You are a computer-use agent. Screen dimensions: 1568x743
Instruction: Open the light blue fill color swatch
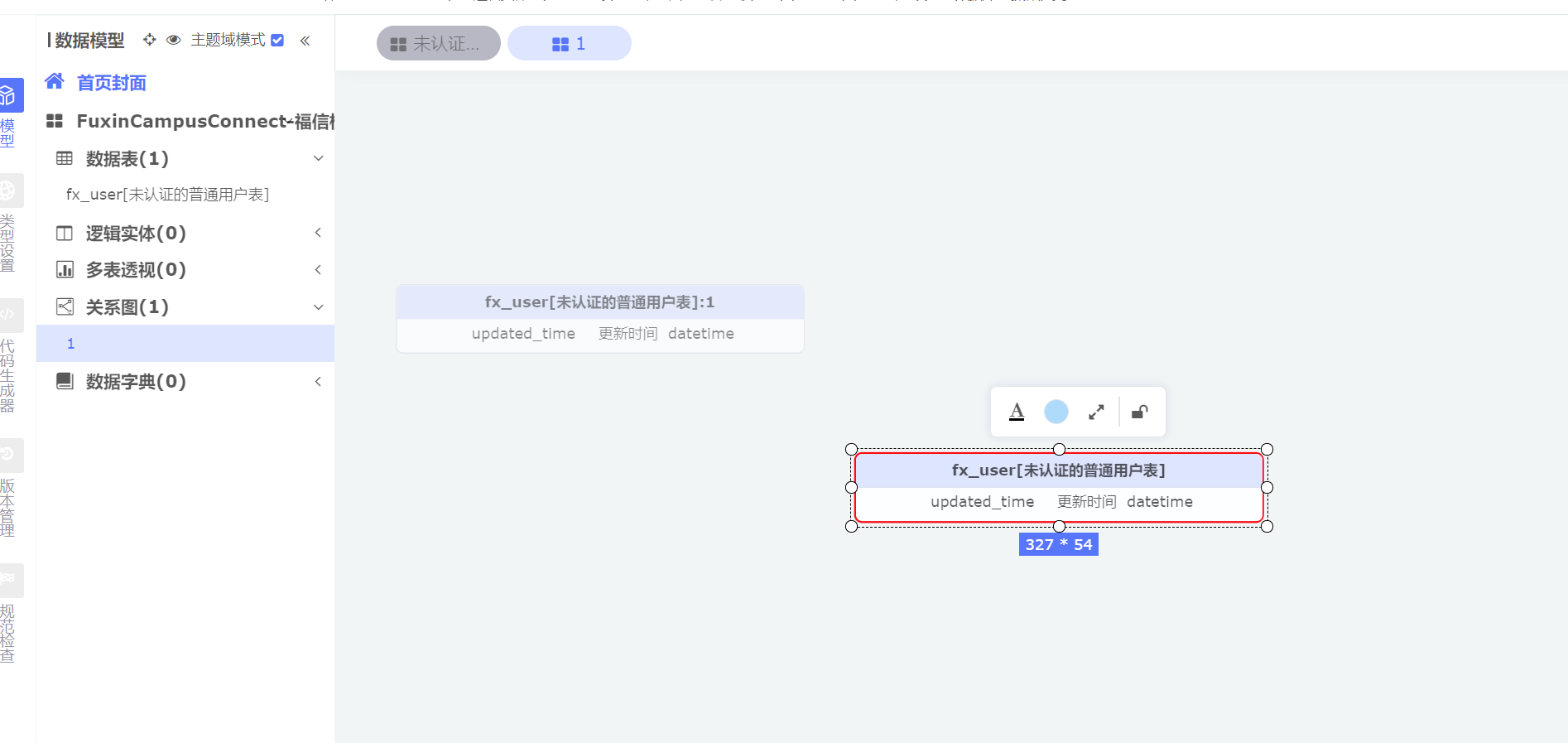coord(1056,412)
